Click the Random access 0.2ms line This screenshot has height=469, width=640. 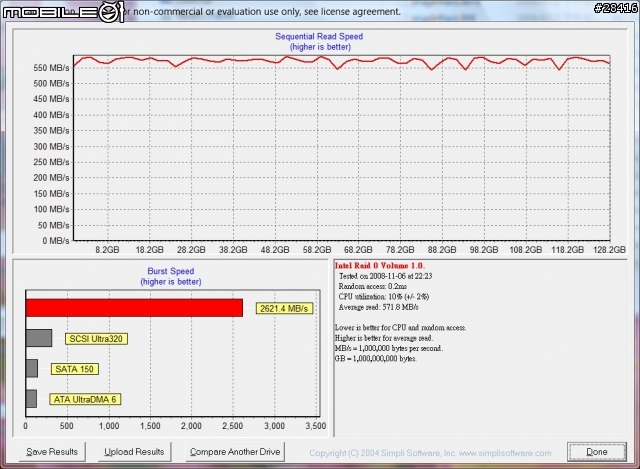(373, 286)
